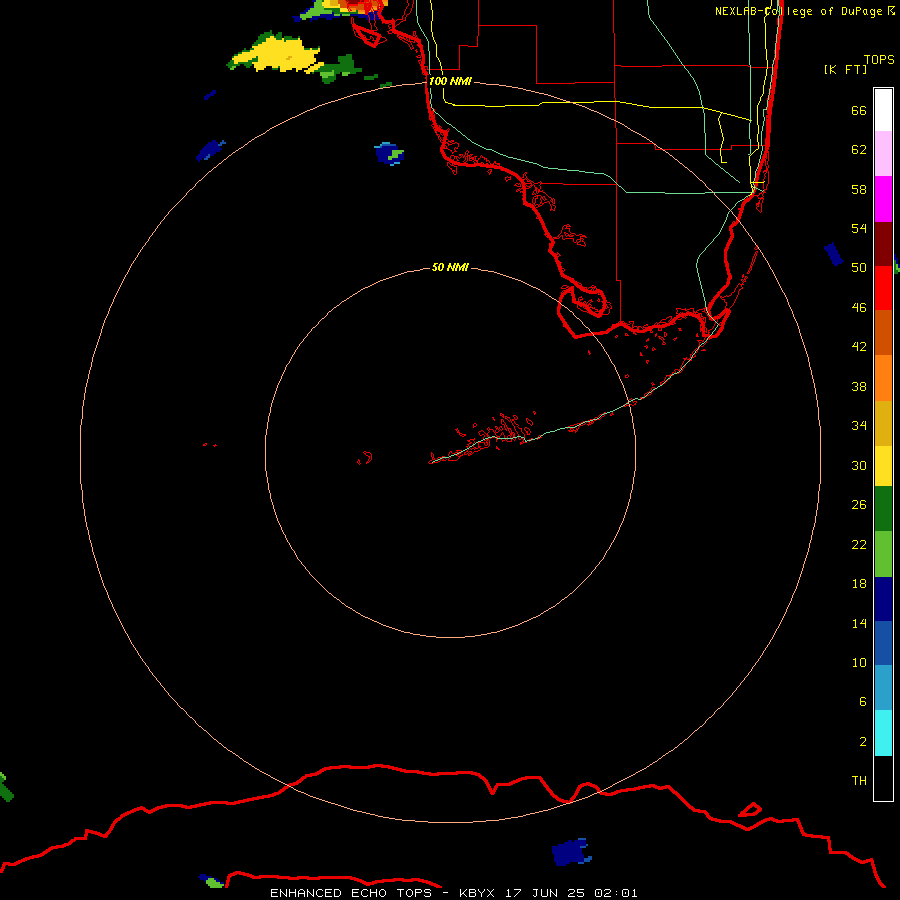Click the '10' scale label
Image resolution: width=900 pixels, height=900 pixels.
click(x=859, y=663)
